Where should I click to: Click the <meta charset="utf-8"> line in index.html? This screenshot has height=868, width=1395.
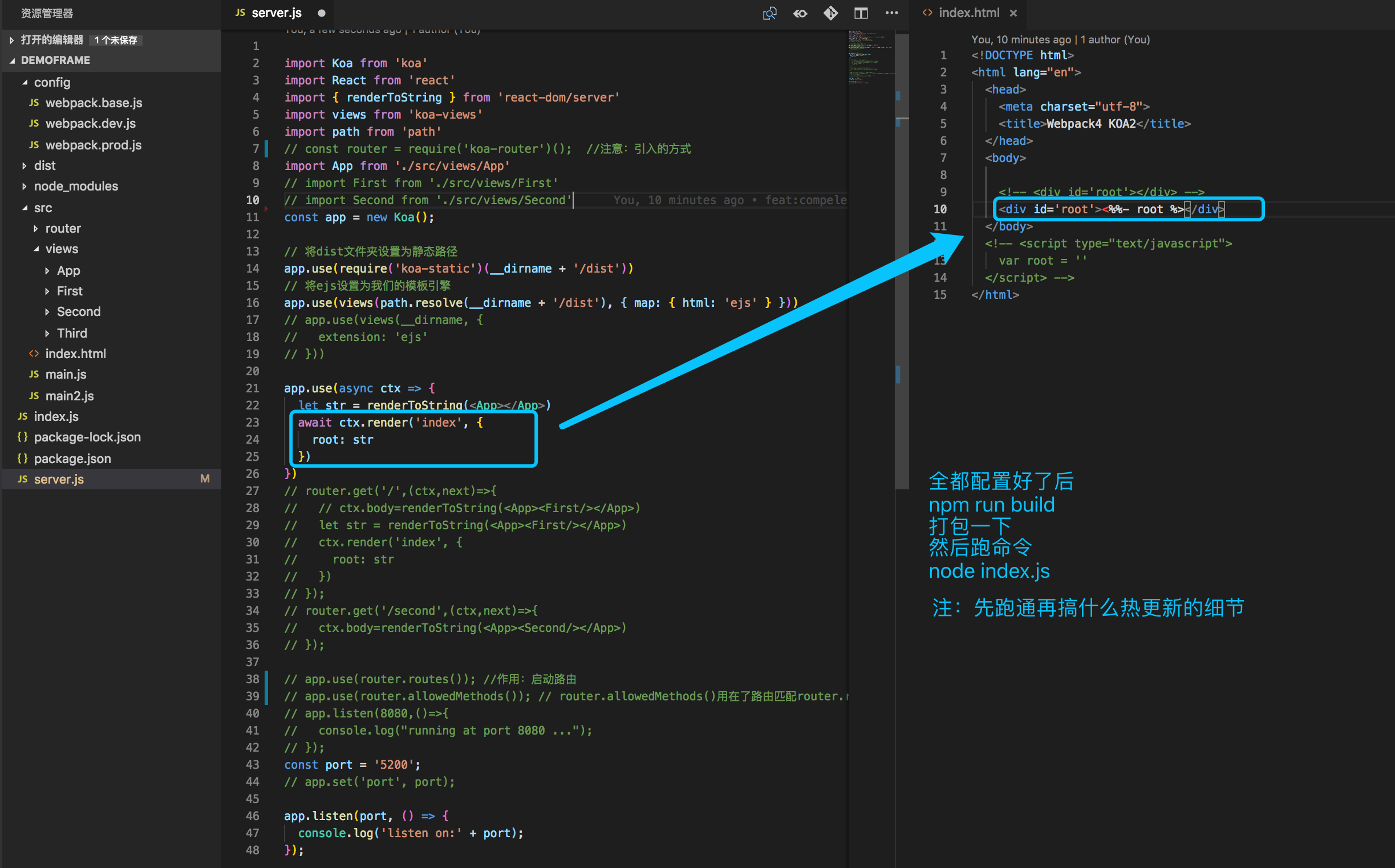(x=1073, y=107)
